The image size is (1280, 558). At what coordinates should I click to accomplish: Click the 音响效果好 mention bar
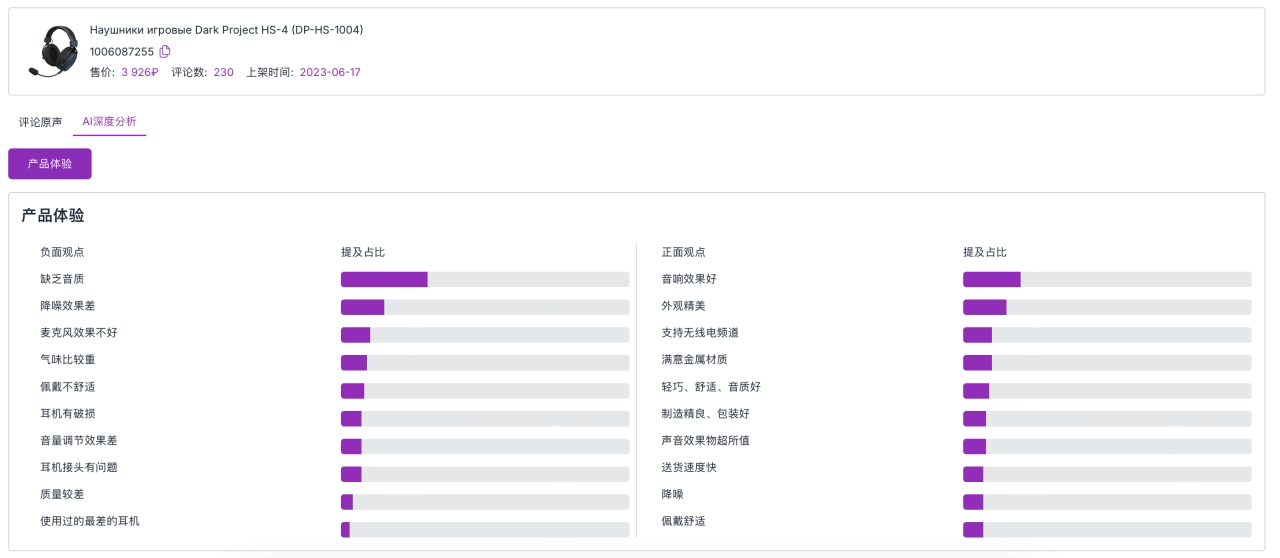tap(1107, 279)
